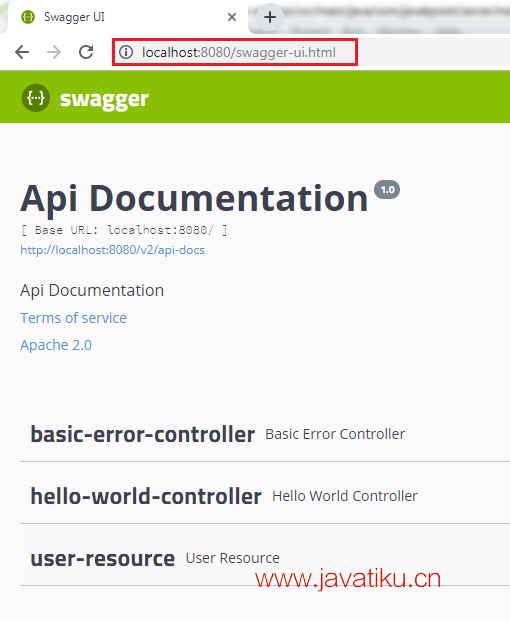Expand the basic-error-controller section

265,434
